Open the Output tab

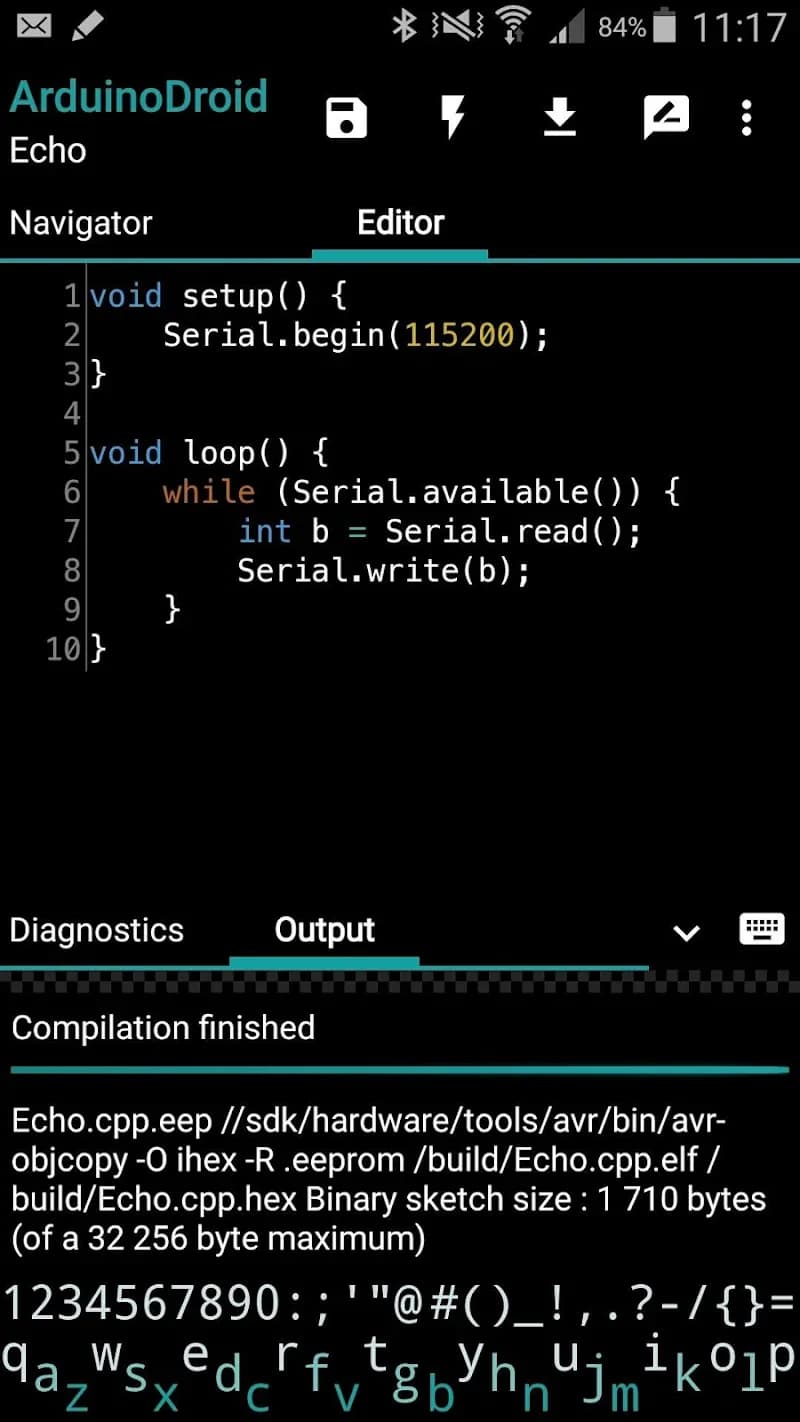(323, 930)
